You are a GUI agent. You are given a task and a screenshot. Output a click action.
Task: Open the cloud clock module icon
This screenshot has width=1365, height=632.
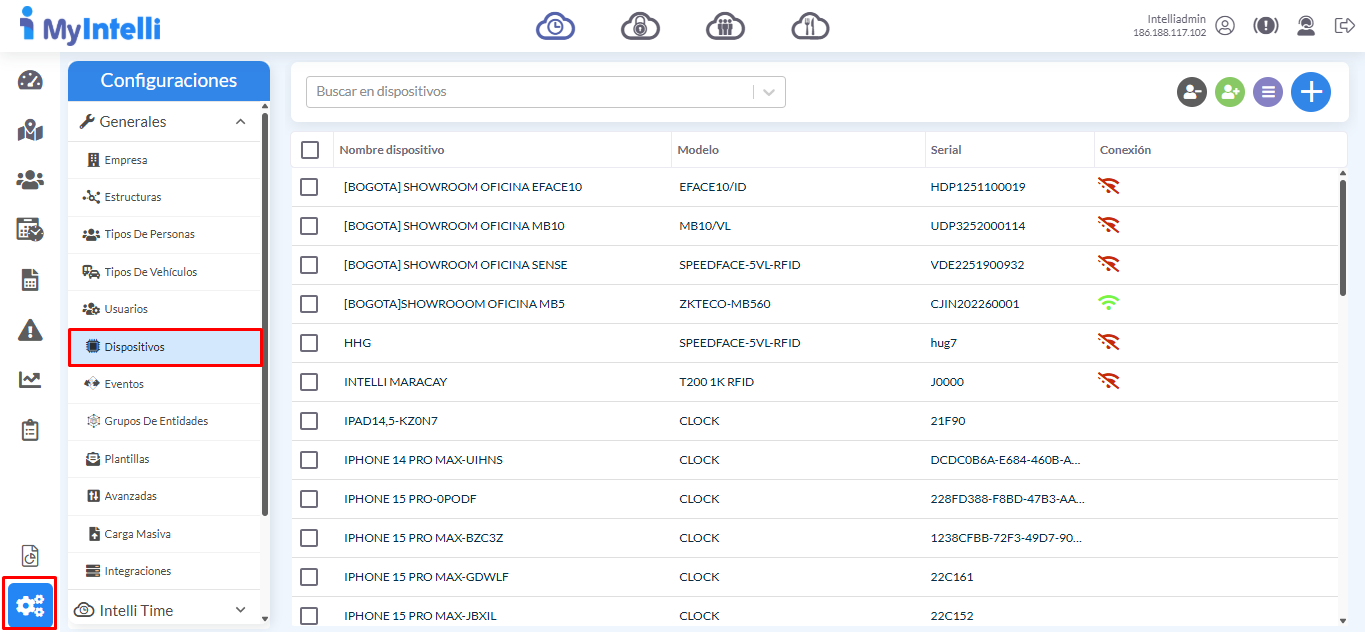point(555,26)
